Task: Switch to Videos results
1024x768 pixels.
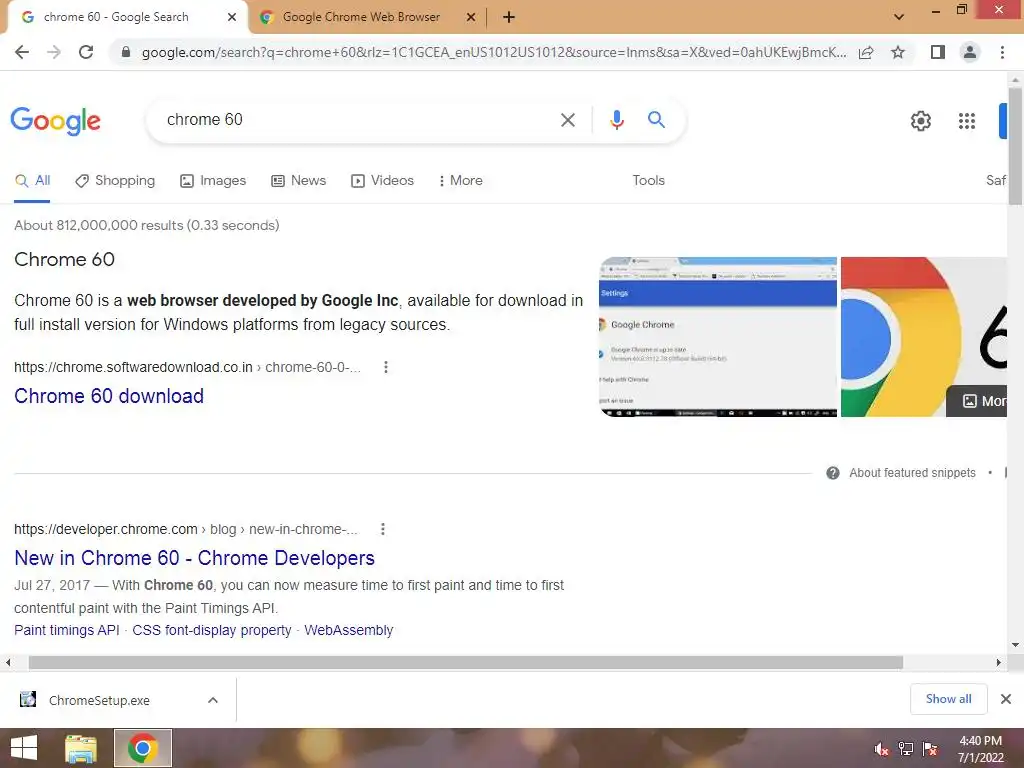Action: (382, 181)
